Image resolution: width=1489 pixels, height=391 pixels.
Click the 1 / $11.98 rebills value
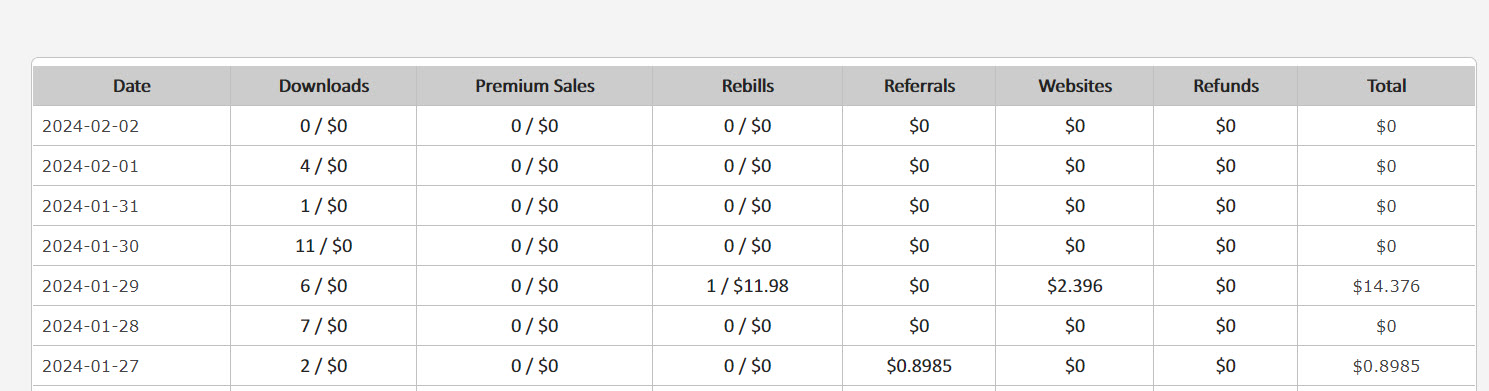click(x=748, y=286)
